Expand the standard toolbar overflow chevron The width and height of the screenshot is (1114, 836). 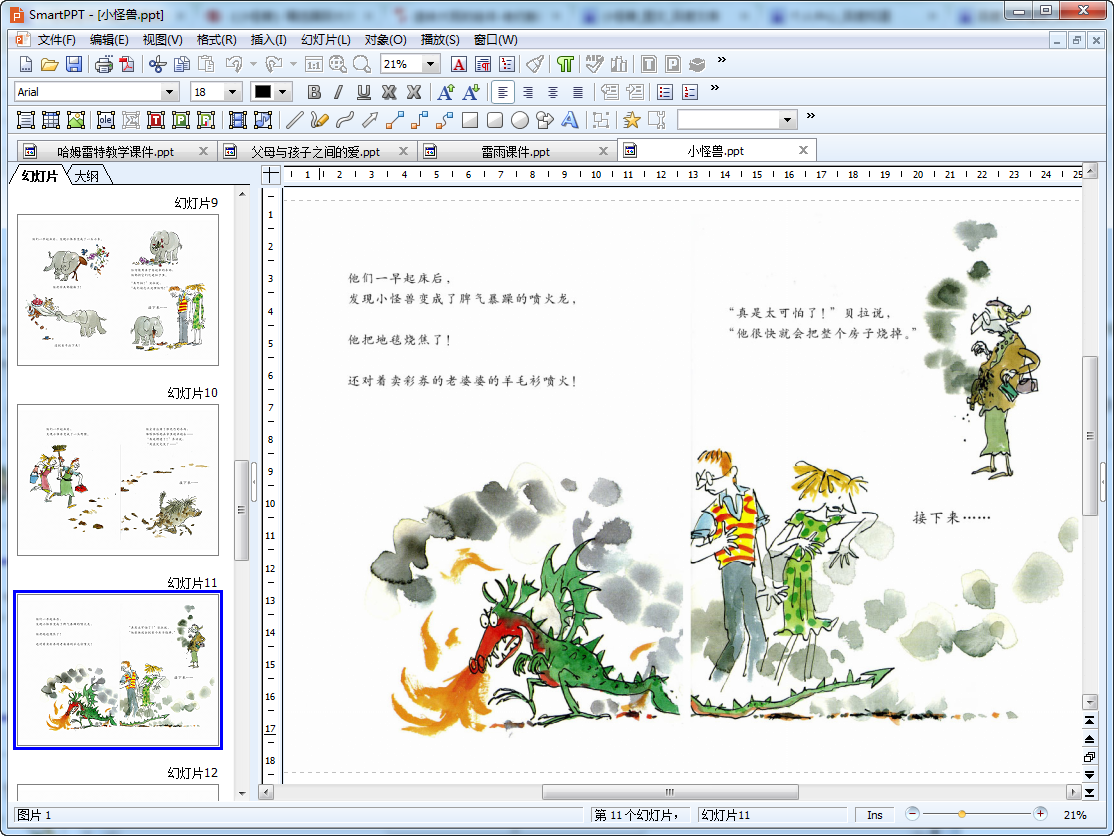point(722,60)
